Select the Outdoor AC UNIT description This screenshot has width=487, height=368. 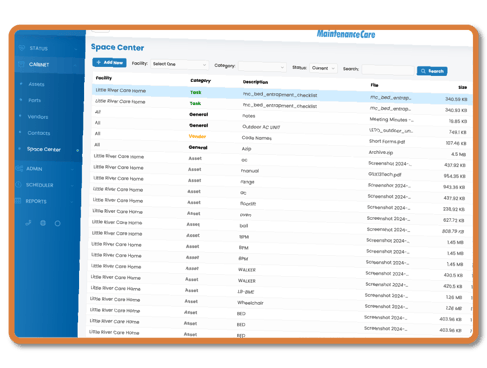point(261,127)
